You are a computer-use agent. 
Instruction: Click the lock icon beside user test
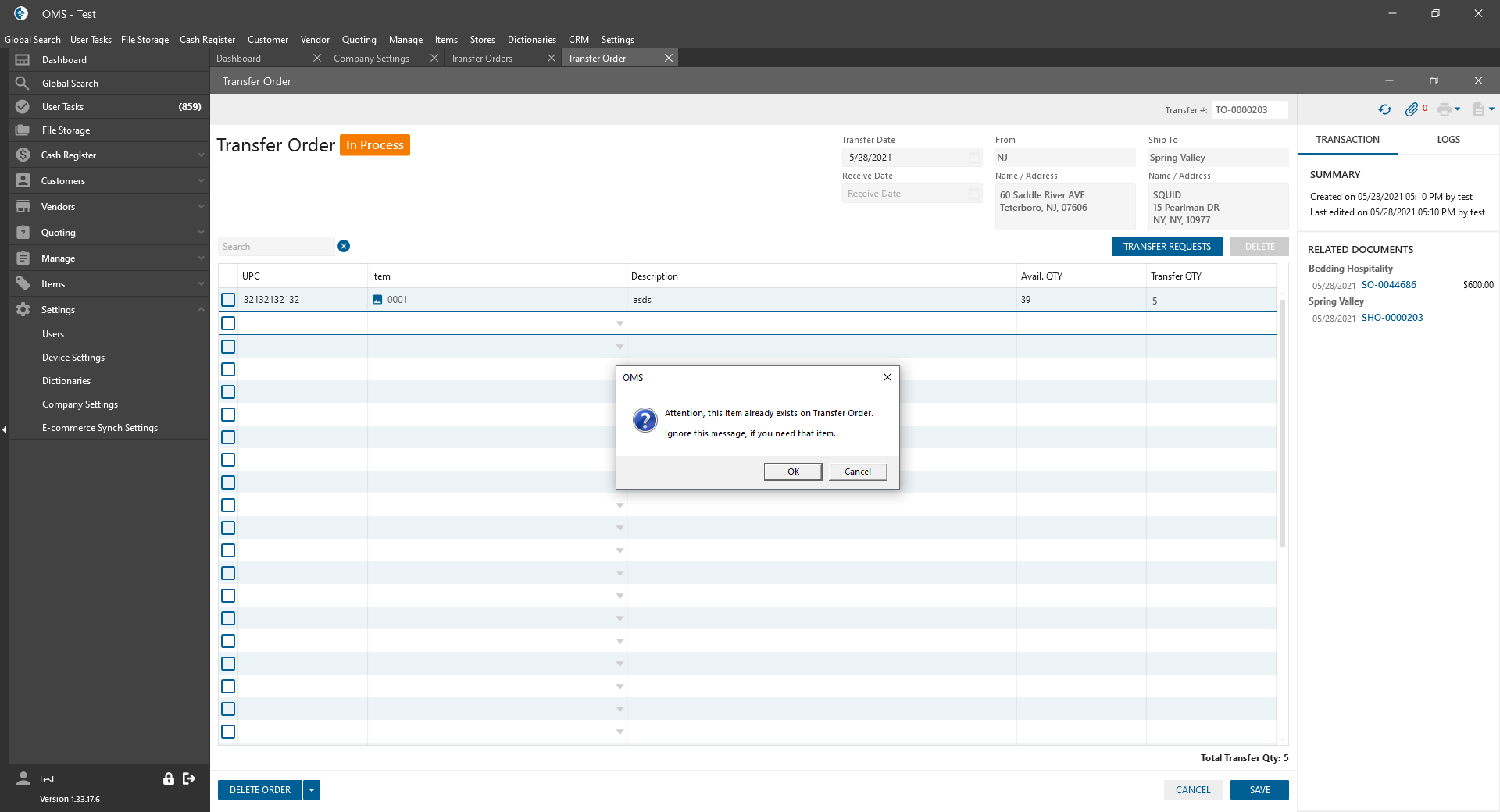(168, 778)
